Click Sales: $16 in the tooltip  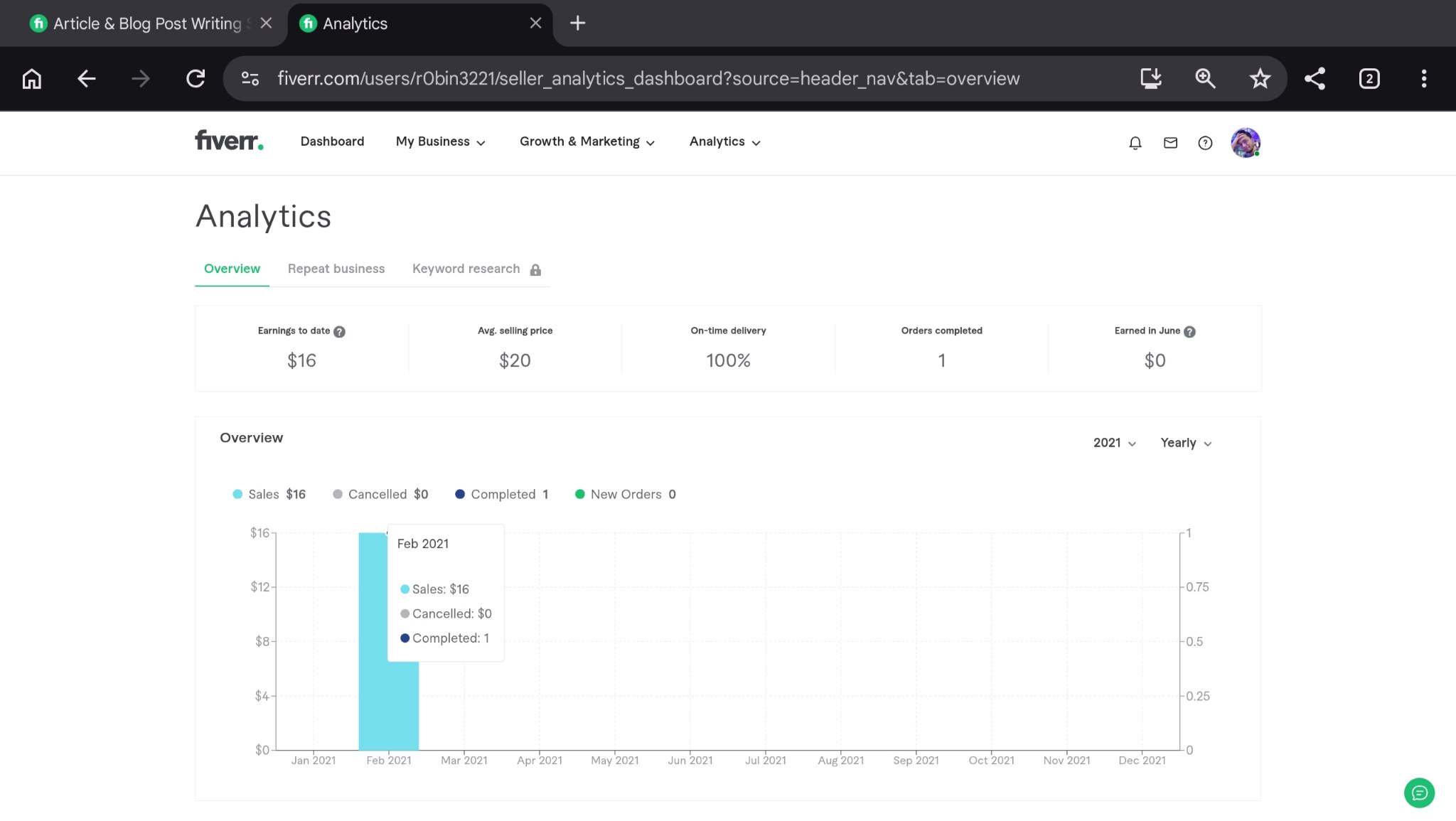(434, 589)
